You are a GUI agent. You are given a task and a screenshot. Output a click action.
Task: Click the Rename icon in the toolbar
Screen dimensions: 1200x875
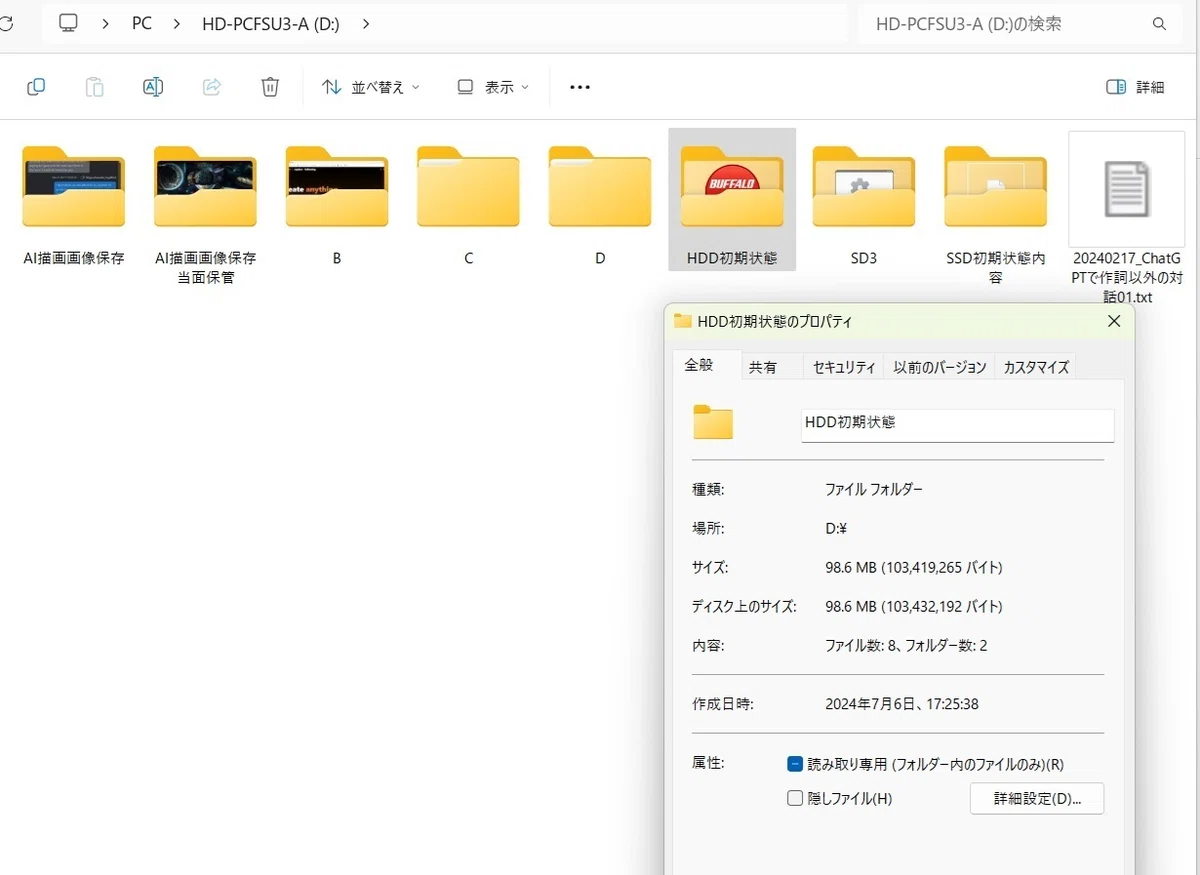153,87
